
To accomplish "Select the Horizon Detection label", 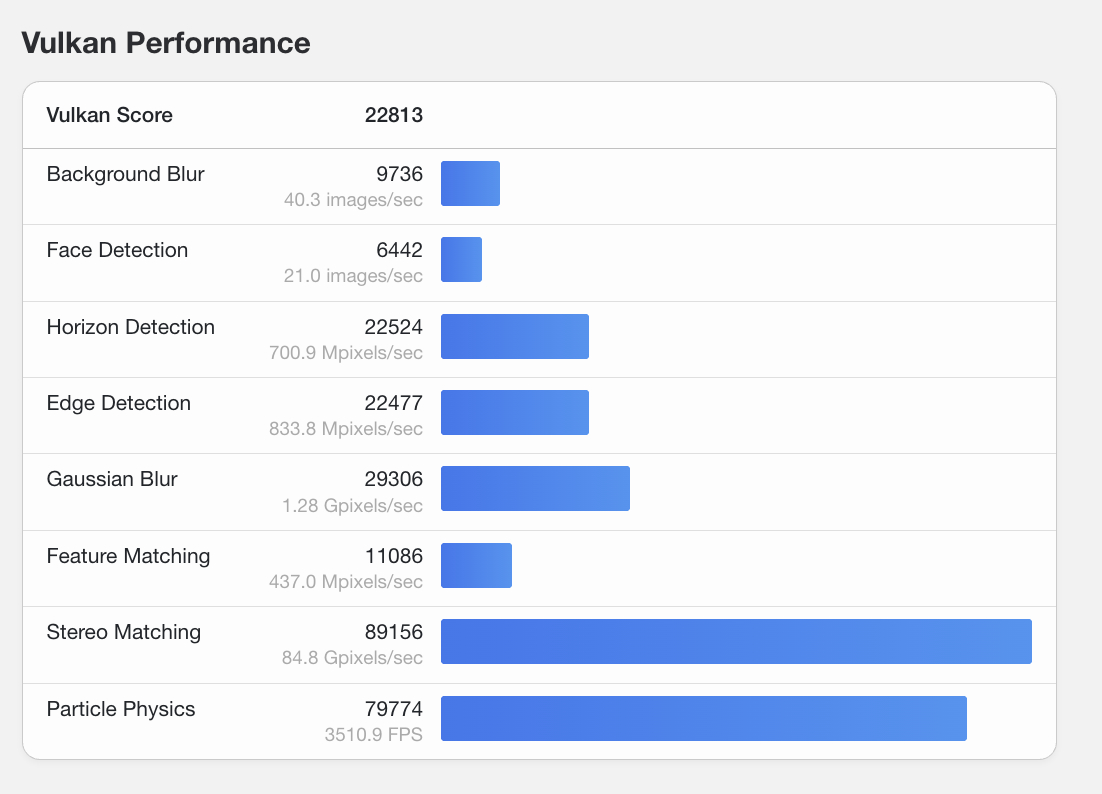I will tap(130, 327).
